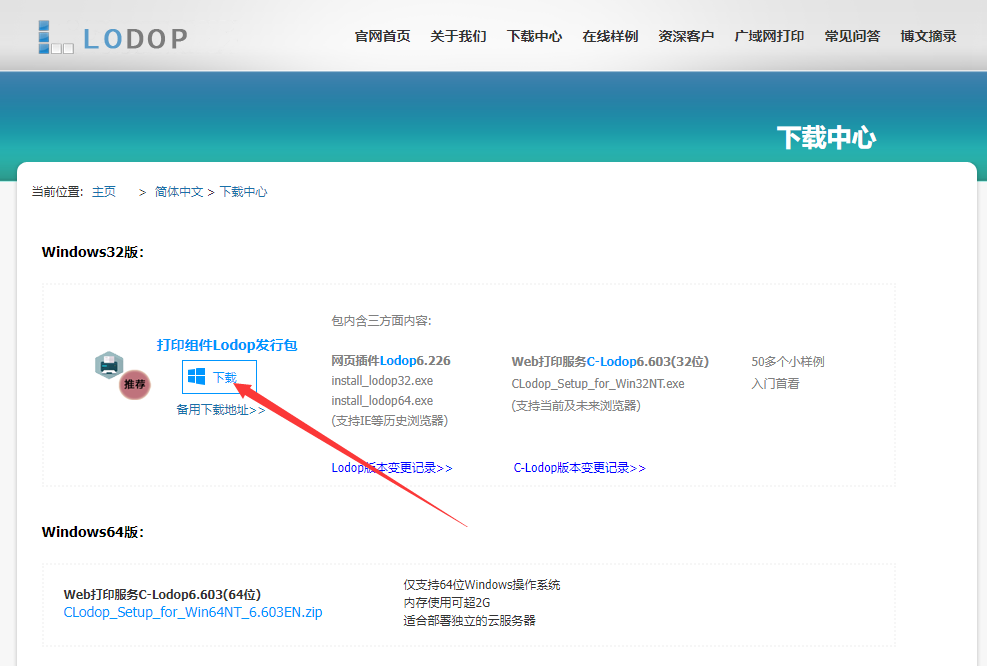Click the LODOP logo
The image size is (987, 666).
tap(113, 37)
